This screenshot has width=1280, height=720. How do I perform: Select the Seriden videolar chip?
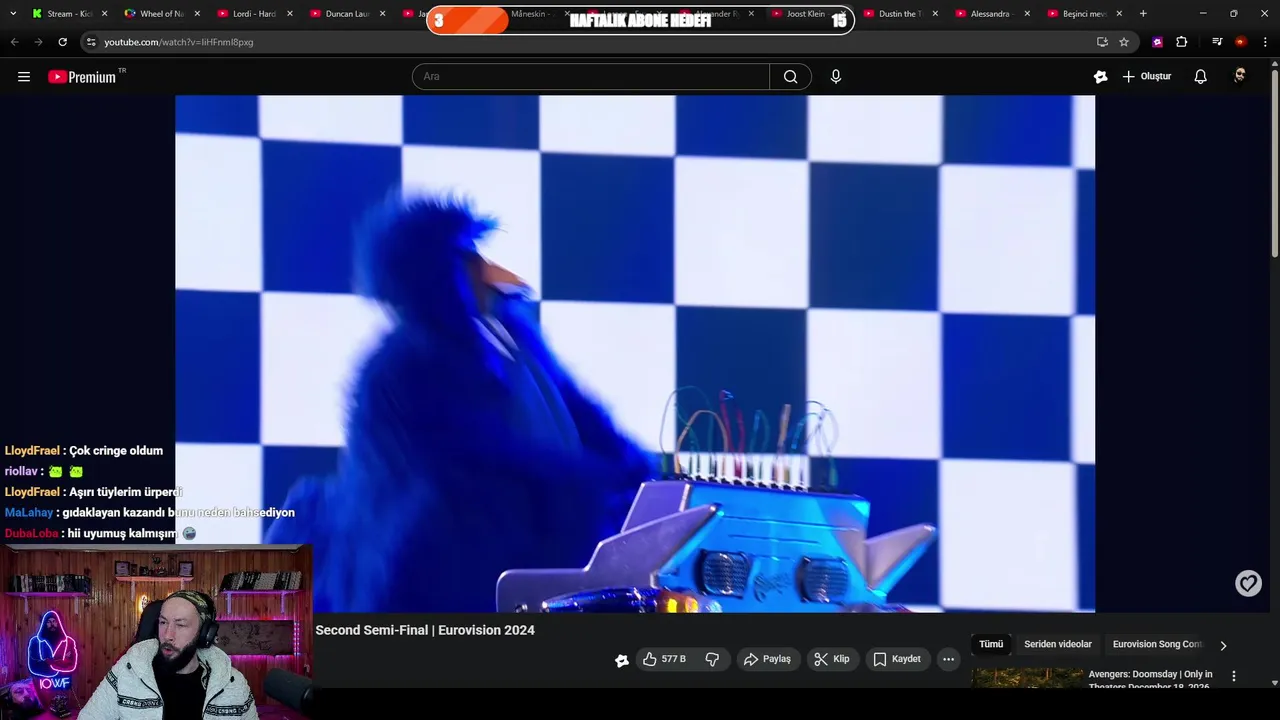click(1058, 644)
